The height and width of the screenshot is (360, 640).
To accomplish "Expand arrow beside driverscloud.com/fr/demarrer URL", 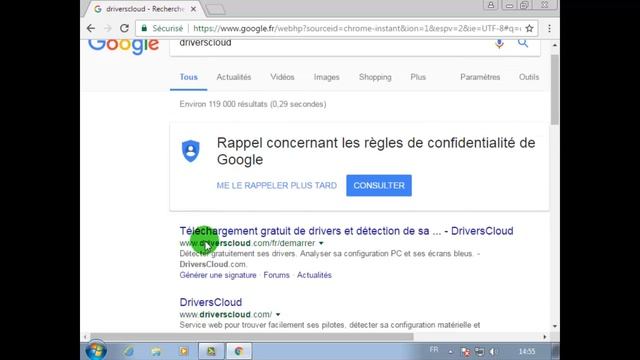I will [321, 243].
